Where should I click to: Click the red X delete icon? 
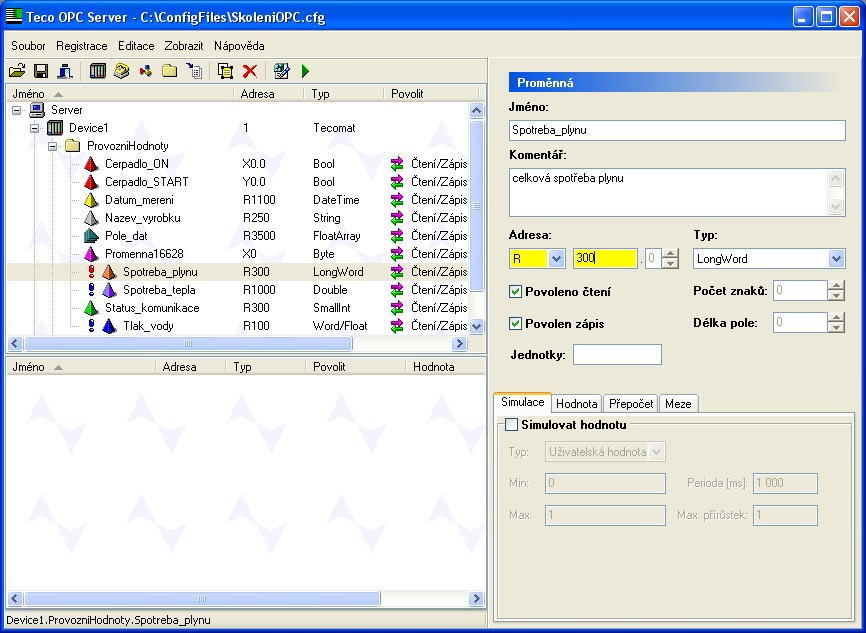point(250,71)
